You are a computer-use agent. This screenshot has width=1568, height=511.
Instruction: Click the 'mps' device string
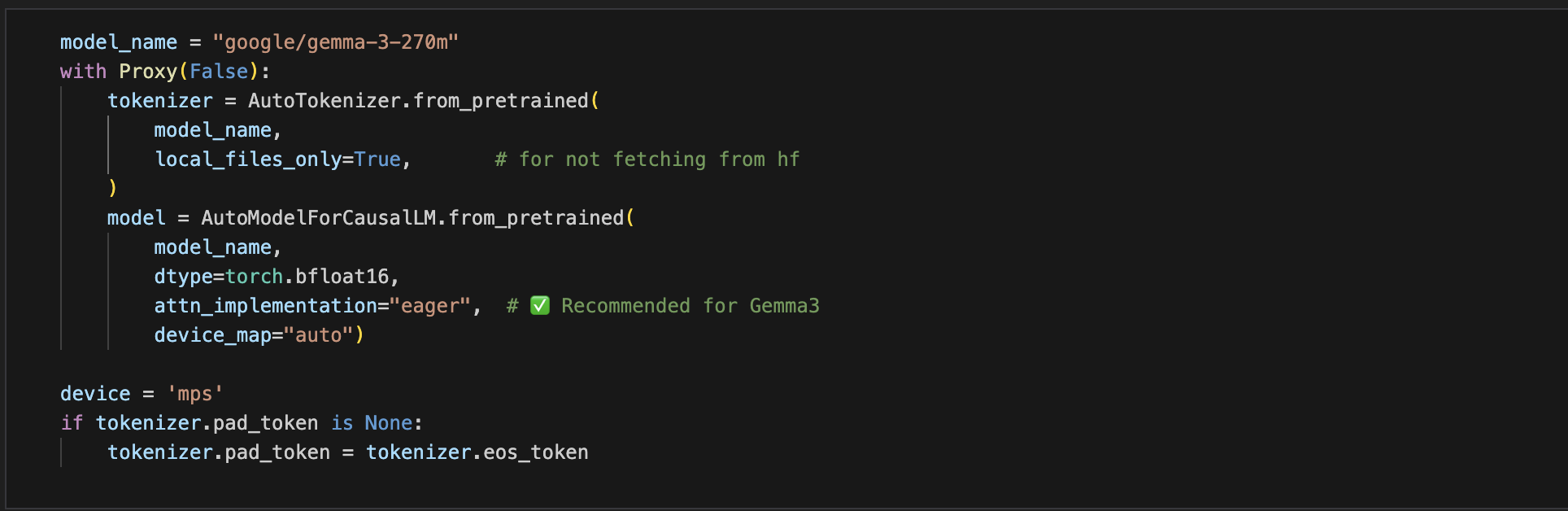195,394
